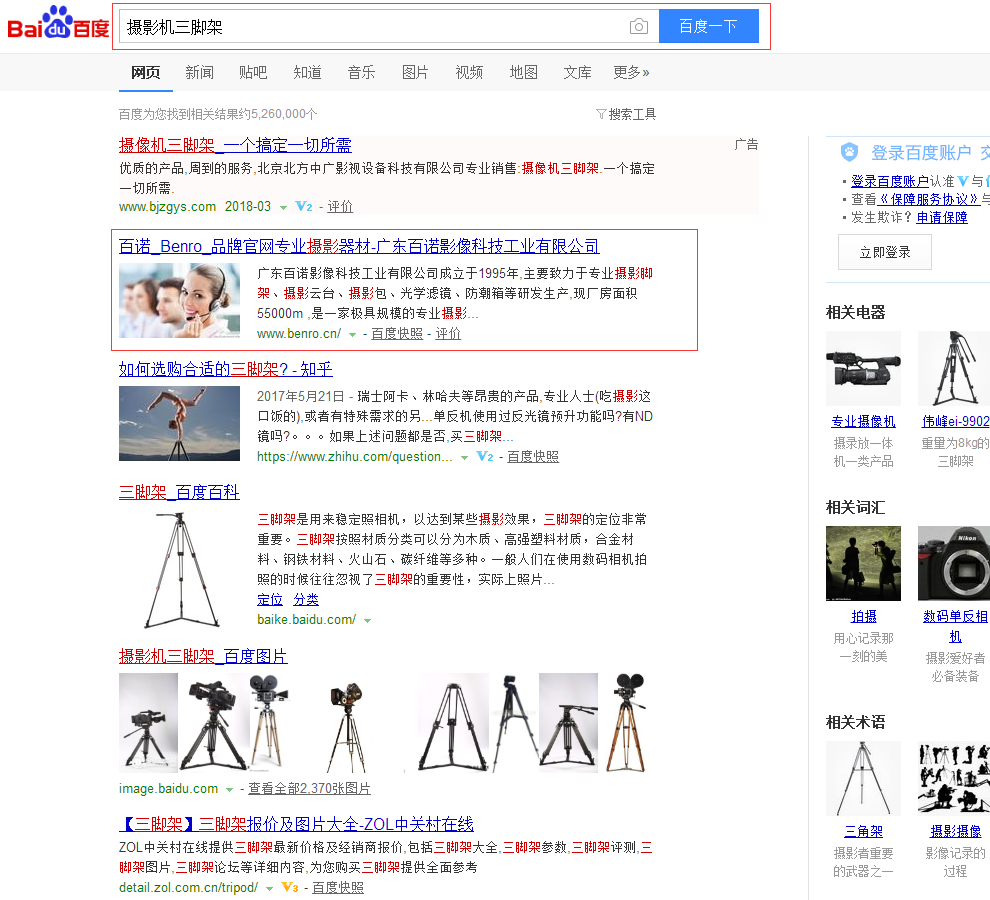The width and height of the screenshot is (990, 900).
Task: Click search box containing 摄影机三脚架
Action: [370, 27]
